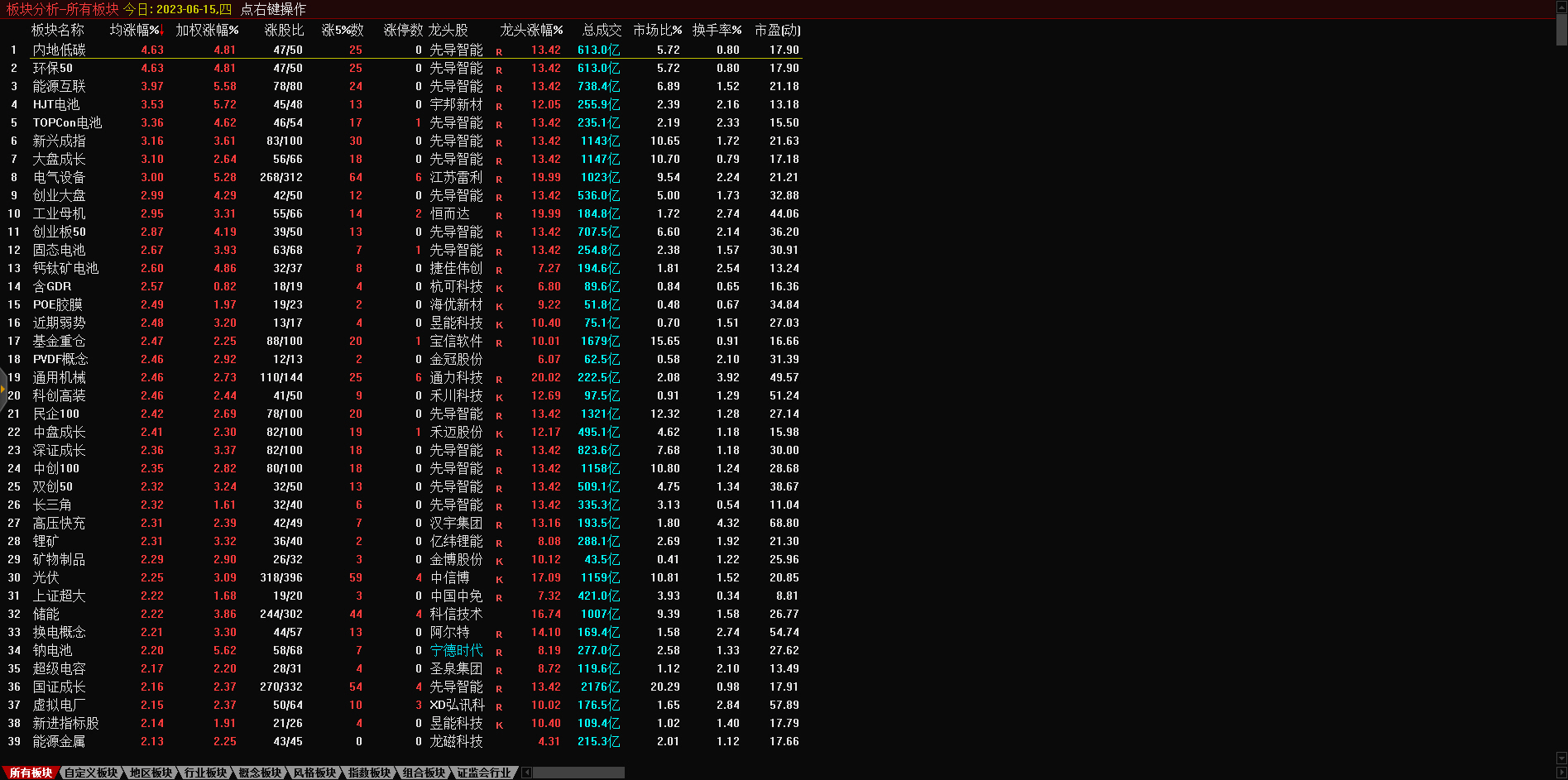Sort by the 加权涨幅% column header
This screenshot has width=1568, height=780.
207,30
